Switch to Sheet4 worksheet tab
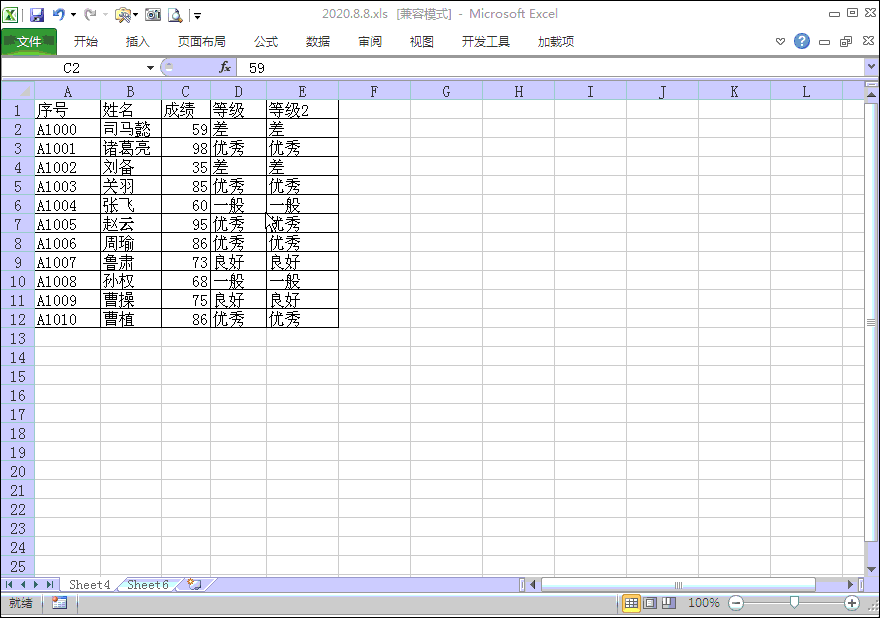The width and height of the screenshot is (880, 618). click(89, 584)
